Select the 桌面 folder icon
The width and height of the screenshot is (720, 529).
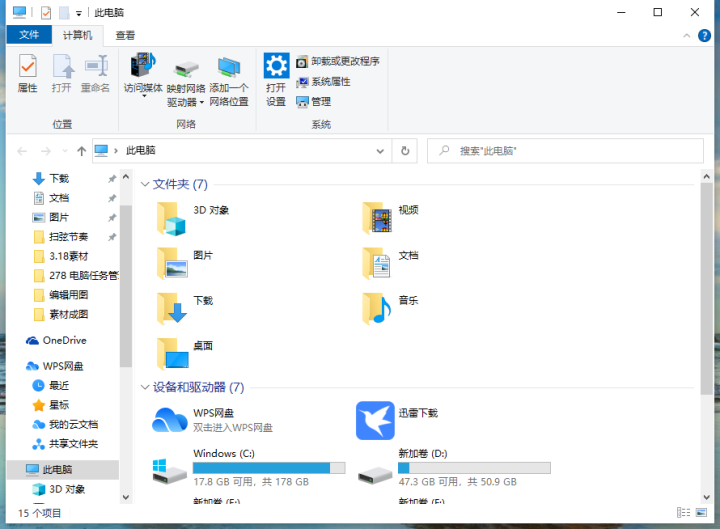click(173, 354)
